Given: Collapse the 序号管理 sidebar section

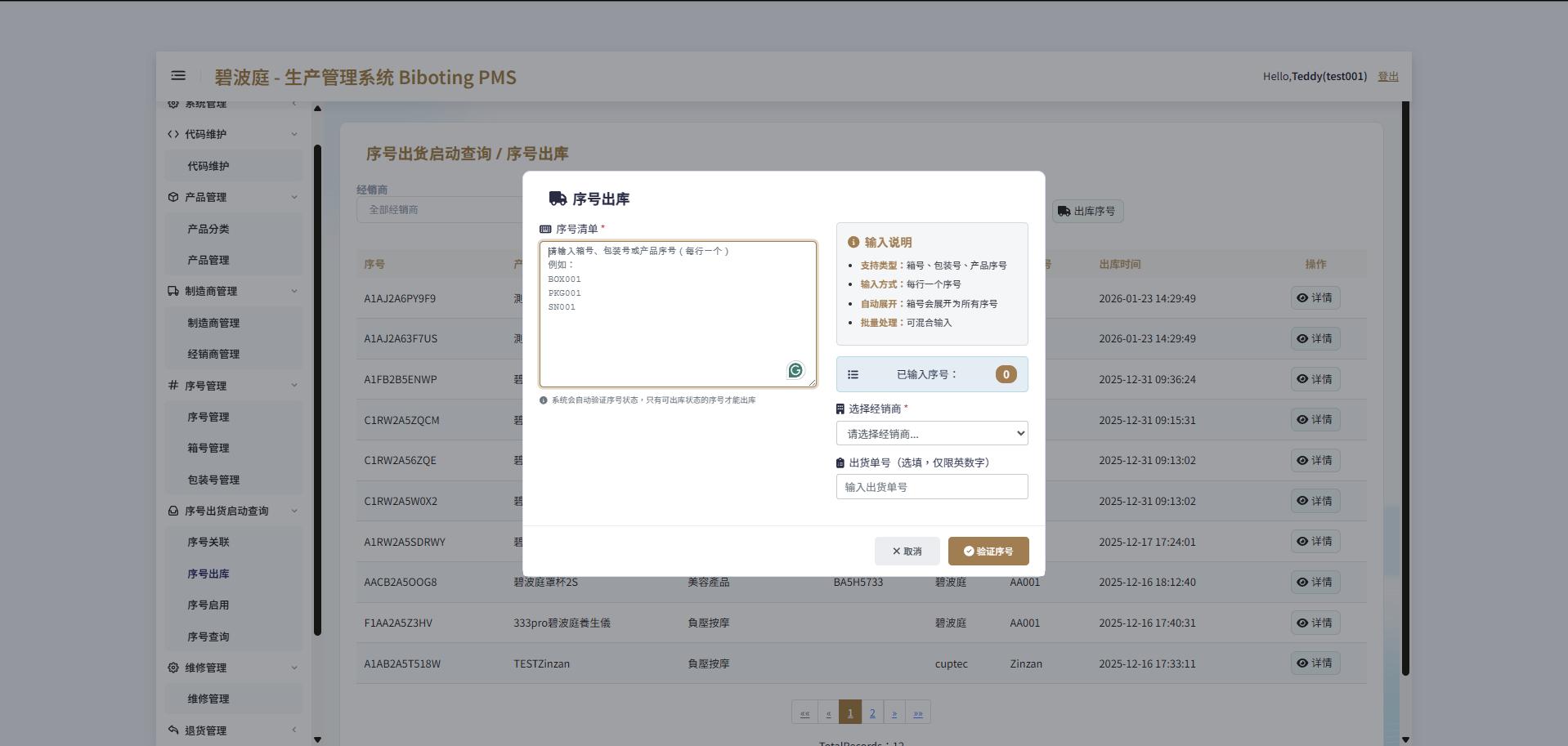Looking at the screenshot, I should click(294, 386).
